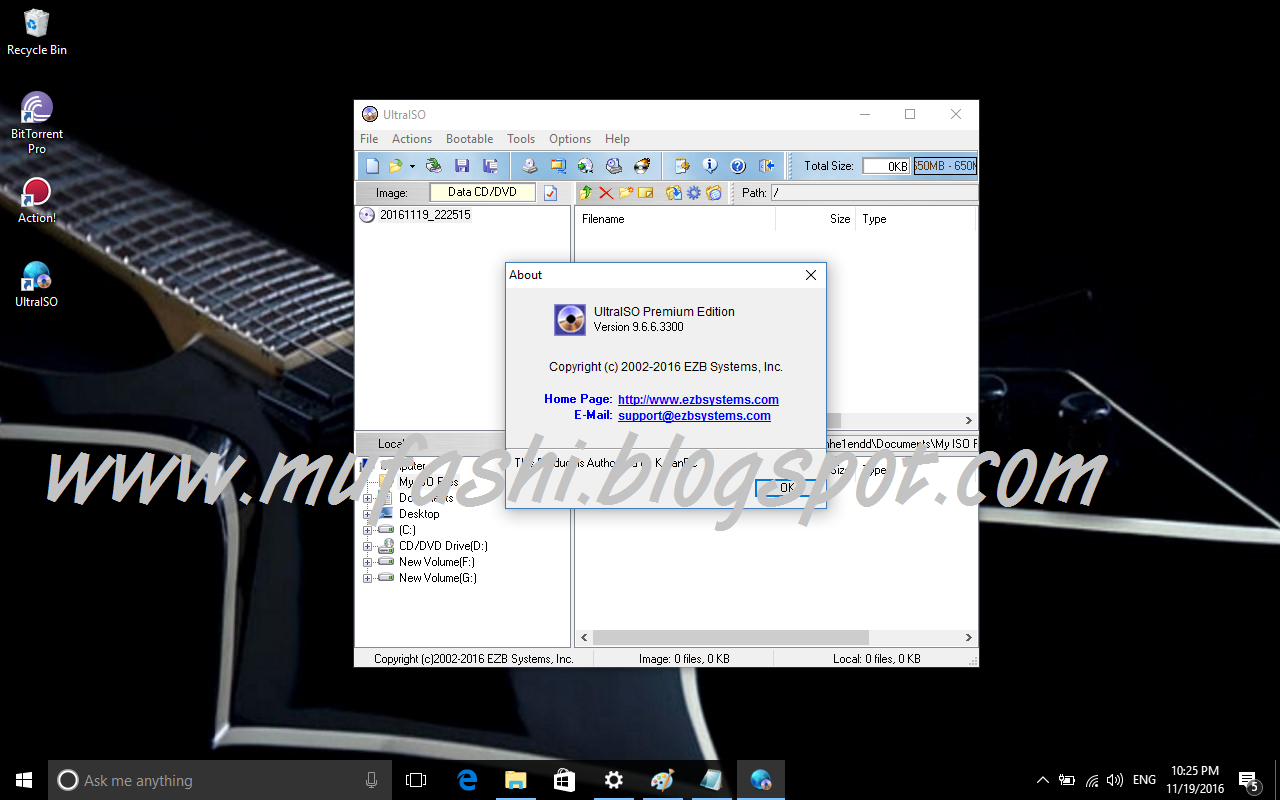Click the notepad-with-pencil toolbar icon

[x=682, y=166]
